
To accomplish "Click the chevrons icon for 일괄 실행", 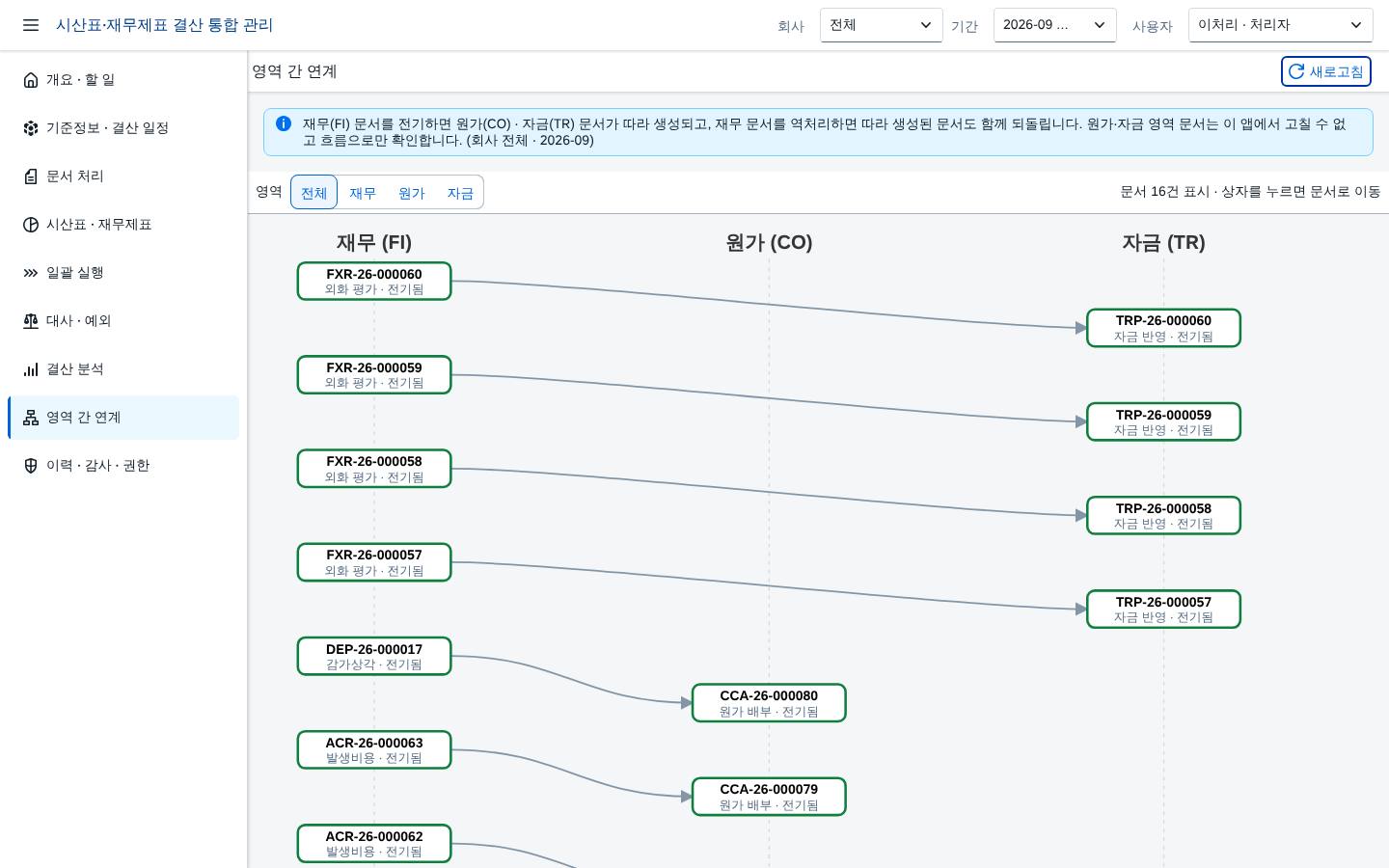I will pyautogui.click(x=31, y=273).
